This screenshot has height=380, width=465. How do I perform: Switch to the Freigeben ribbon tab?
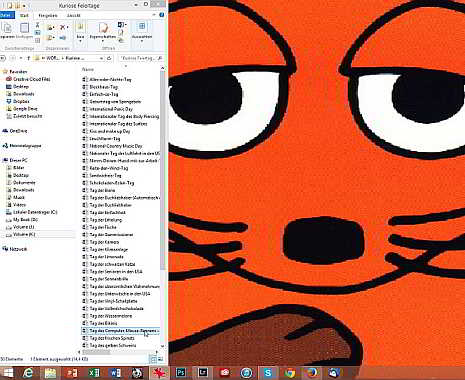(x=48, y=15)
